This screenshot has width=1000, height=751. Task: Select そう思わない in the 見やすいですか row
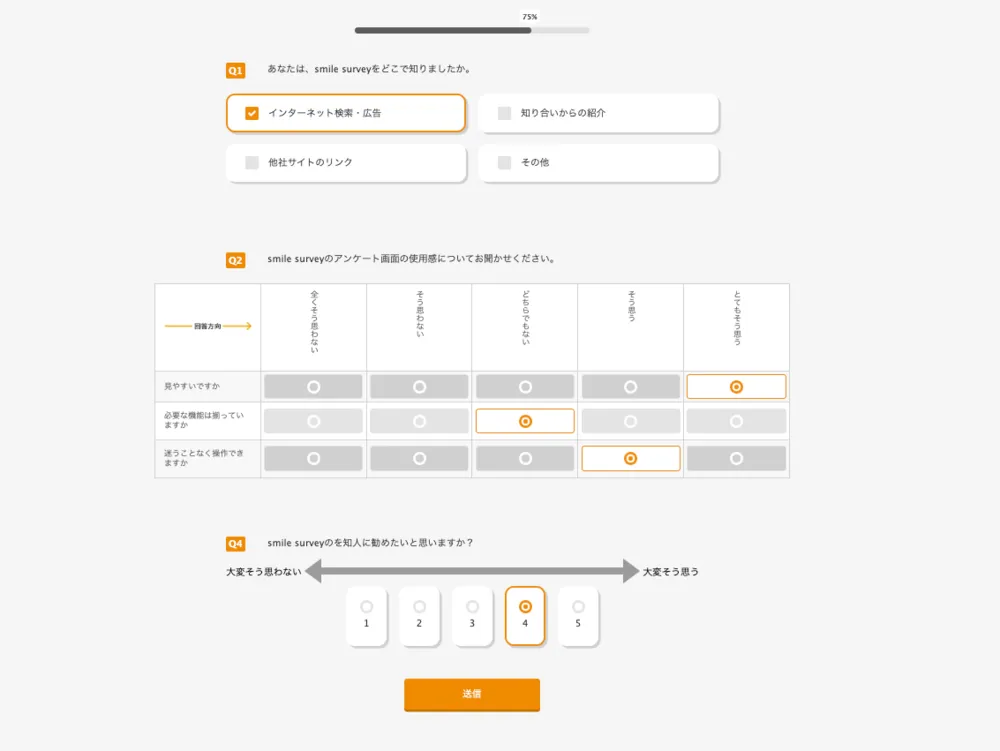pos(419,386)
